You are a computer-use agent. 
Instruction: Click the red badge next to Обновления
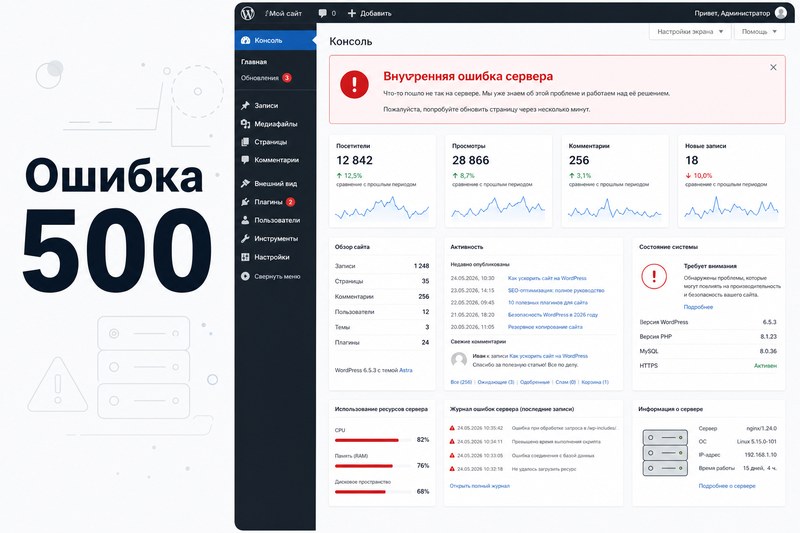tap(287, 78)
